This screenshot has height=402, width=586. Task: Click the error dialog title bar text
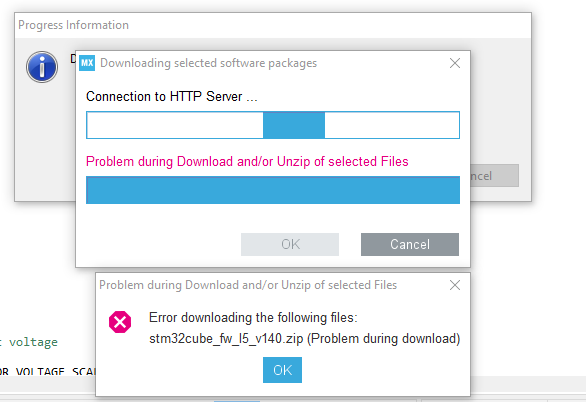[248, 285]
